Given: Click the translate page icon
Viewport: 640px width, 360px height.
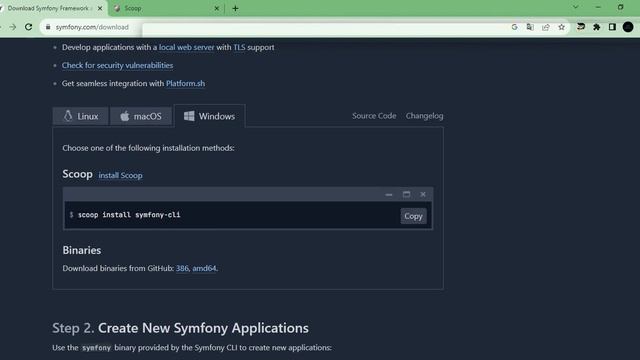Looking at the screenshot, I should coord(530,27).
